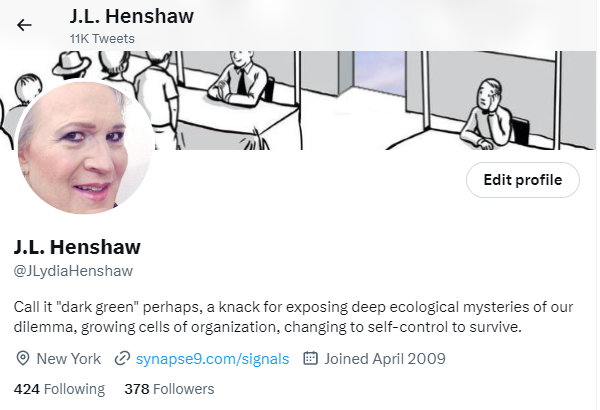600x410 pixels.
Task: Click the Edit profile button
Action: [x=522, y=180]
